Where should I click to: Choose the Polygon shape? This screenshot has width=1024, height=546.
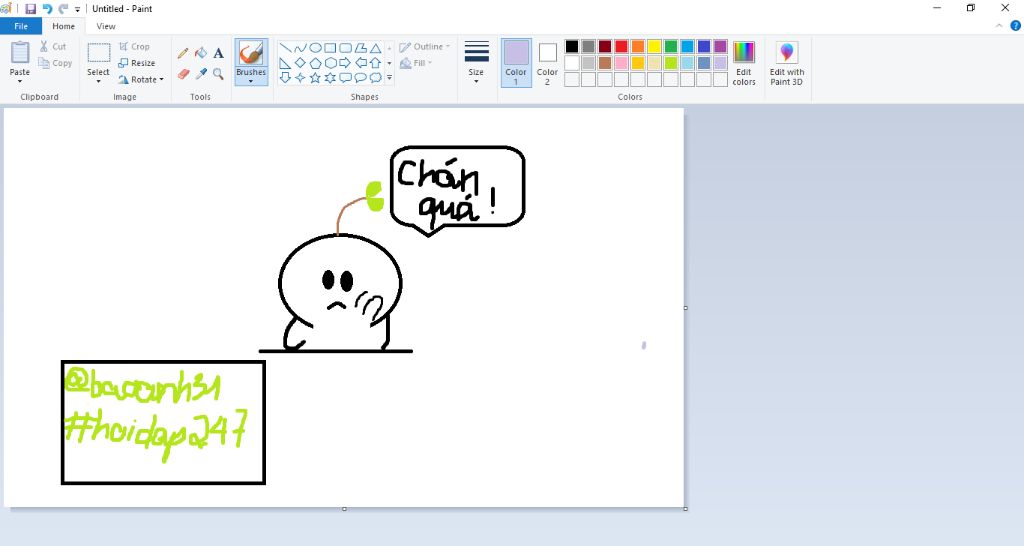point(360,48)
